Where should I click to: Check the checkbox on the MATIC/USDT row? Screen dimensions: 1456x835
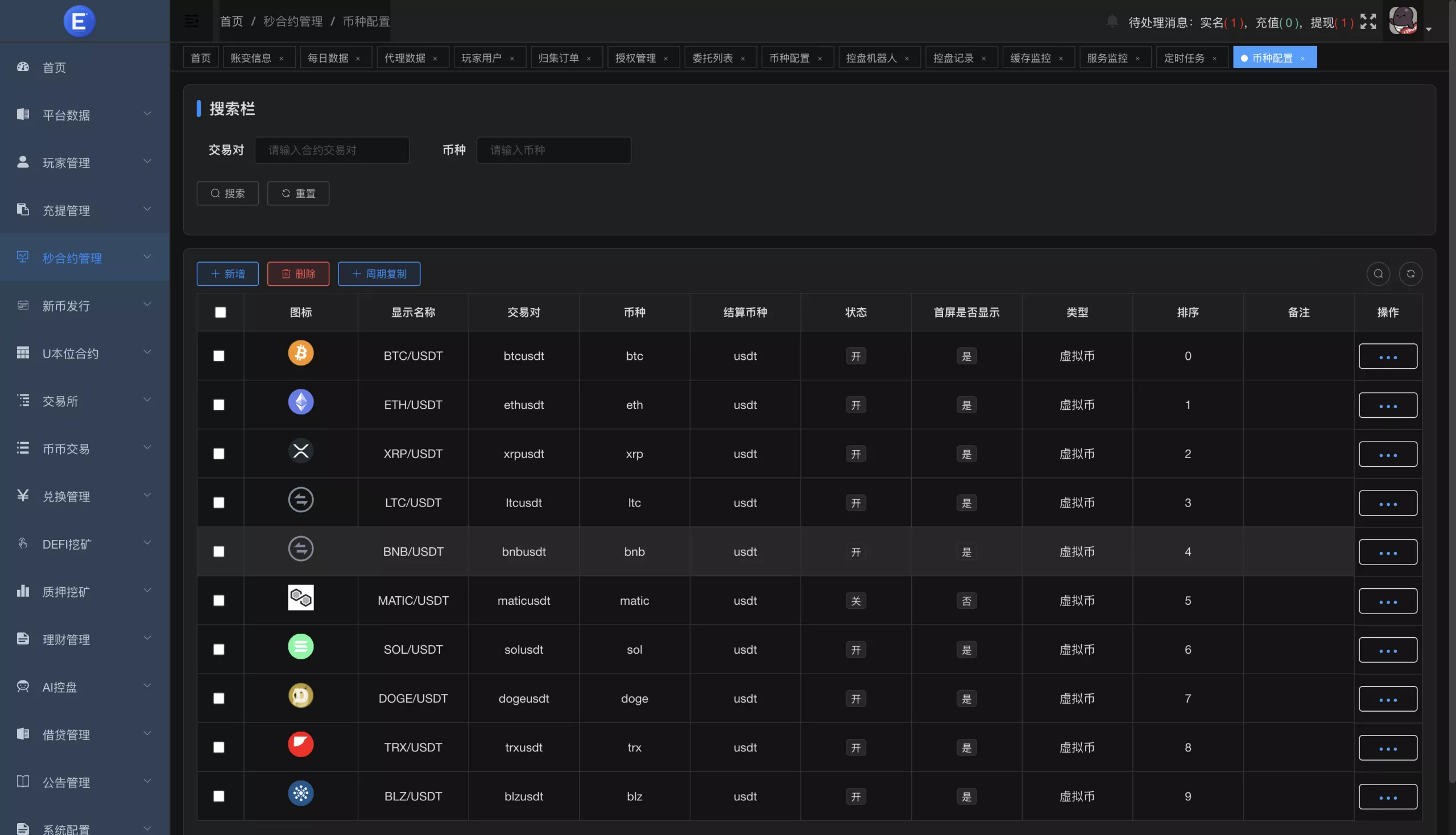[218, 600]
